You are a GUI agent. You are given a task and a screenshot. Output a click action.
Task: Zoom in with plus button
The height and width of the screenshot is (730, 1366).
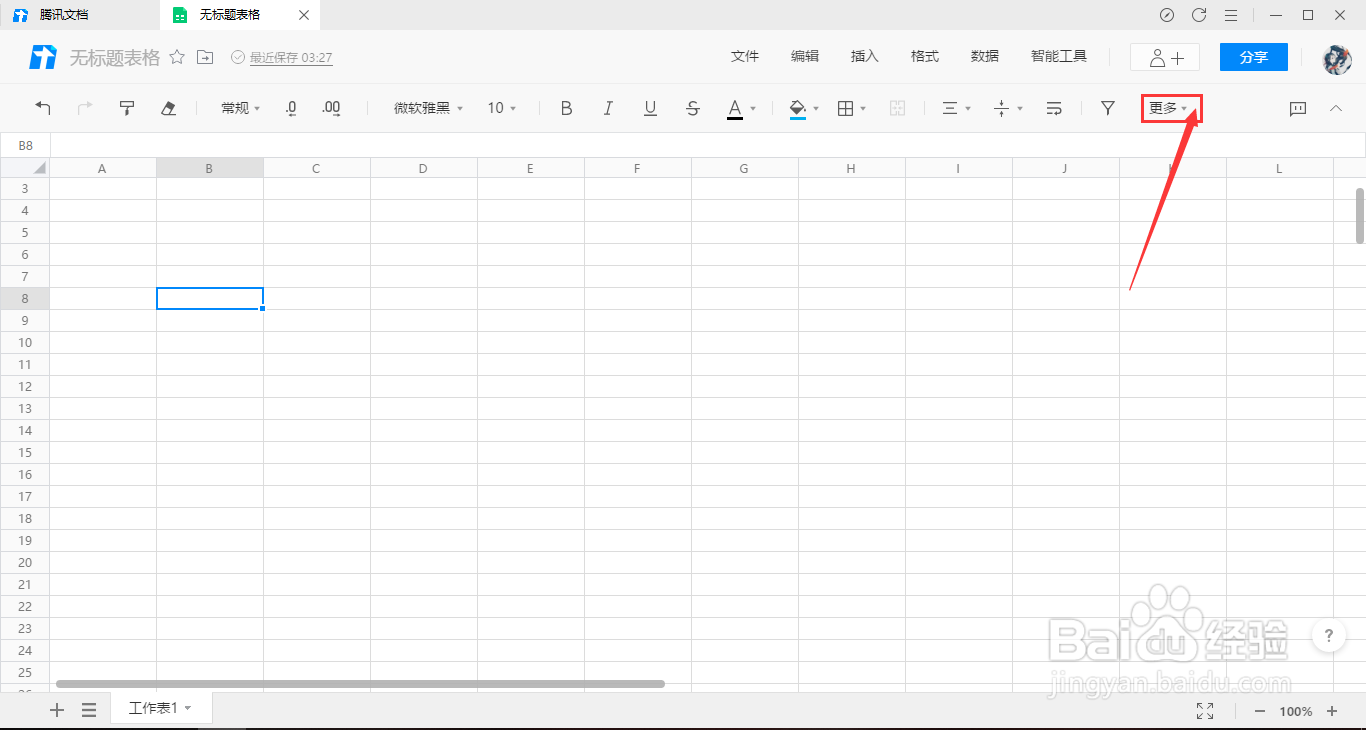tap(1332, 711)
